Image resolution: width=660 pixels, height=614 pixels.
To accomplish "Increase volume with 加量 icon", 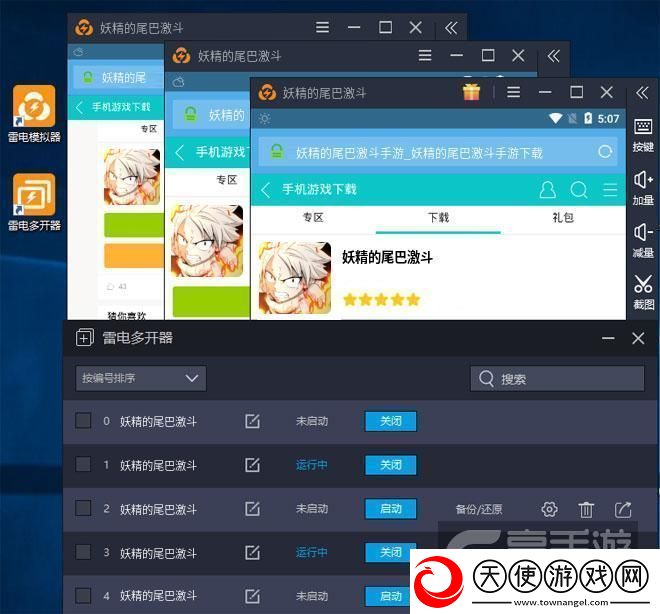I will [643, 188].
